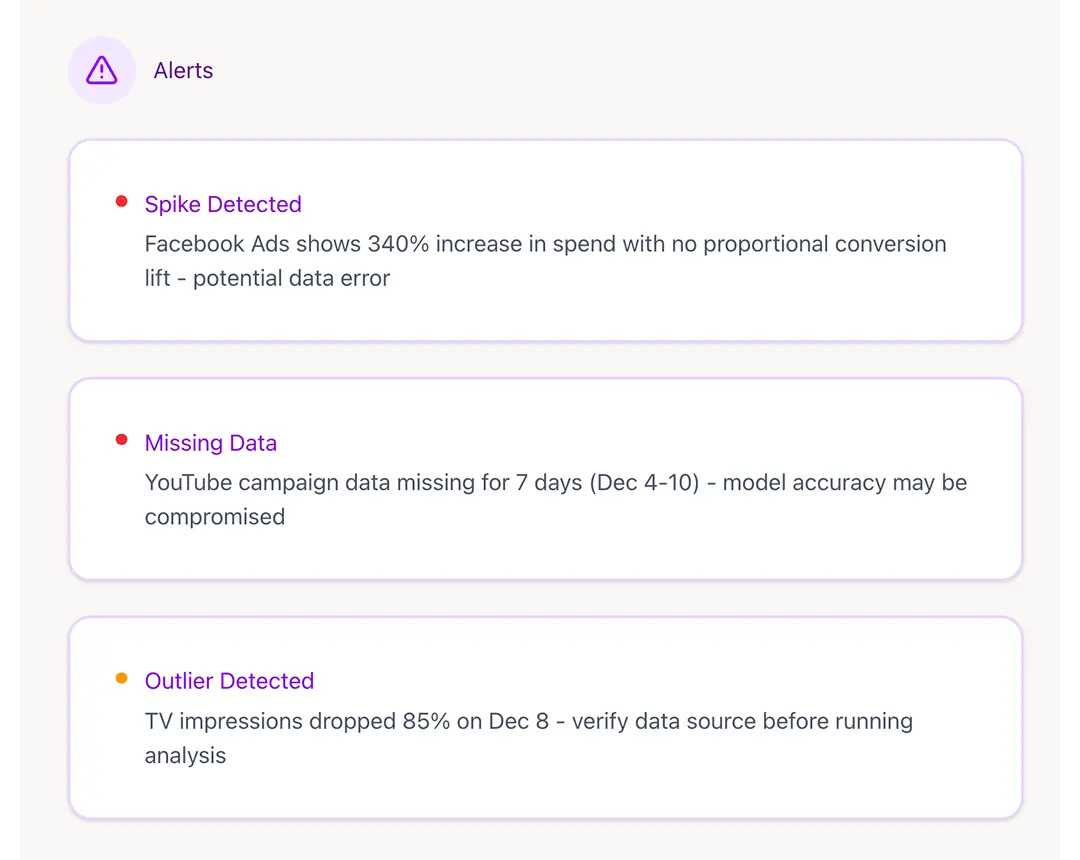Click the Alerts section heading
Image resolution: width=1080 pixels, height=860 pixels.
(183, 70)
